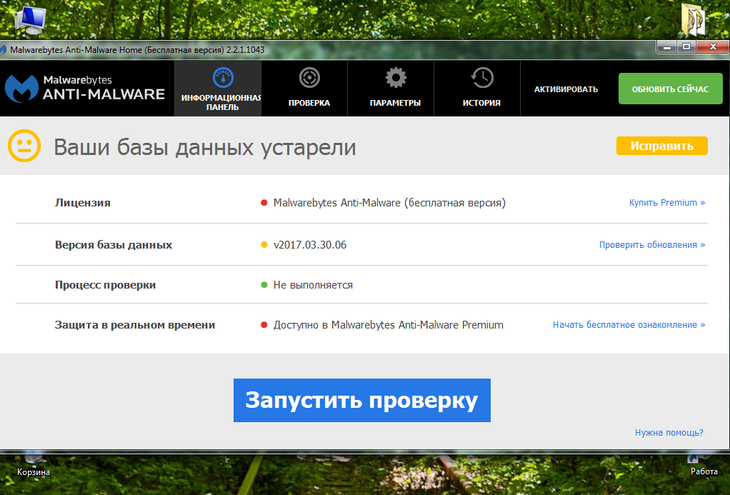Viewport: 730px width, 495px height.
Task: Click the green dot beside Не выполняется
Action: point(264,285)
